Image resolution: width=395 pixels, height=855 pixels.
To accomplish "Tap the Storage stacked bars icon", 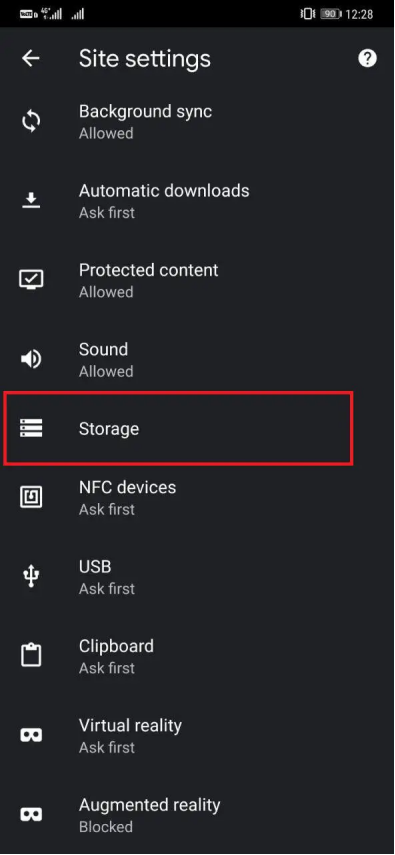I will (31, 429).
